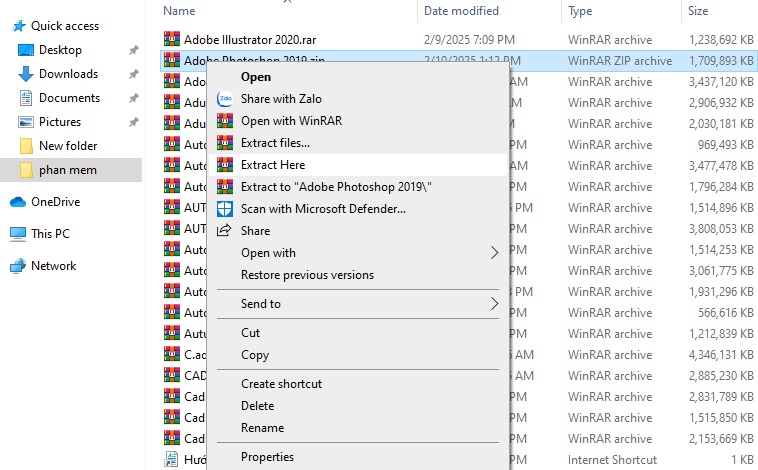Expand the Open with submenu arrow

494,253
